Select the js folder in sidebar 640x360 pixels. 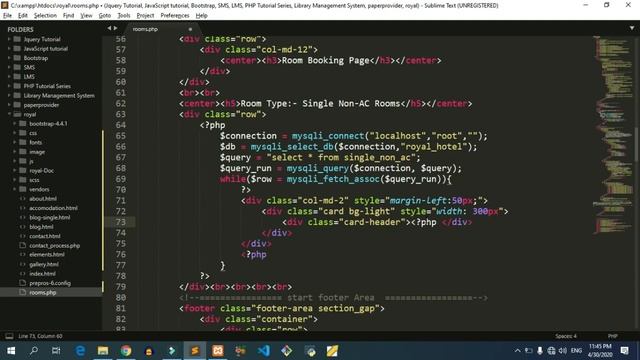coord(31,161)
